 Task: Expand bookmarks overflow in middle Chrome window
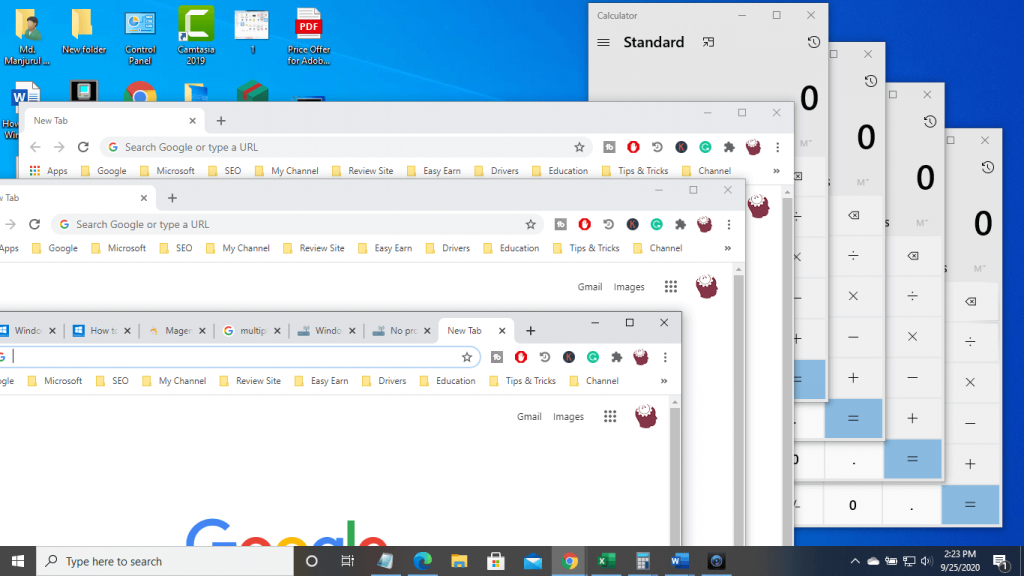click(x=728, y=248)
